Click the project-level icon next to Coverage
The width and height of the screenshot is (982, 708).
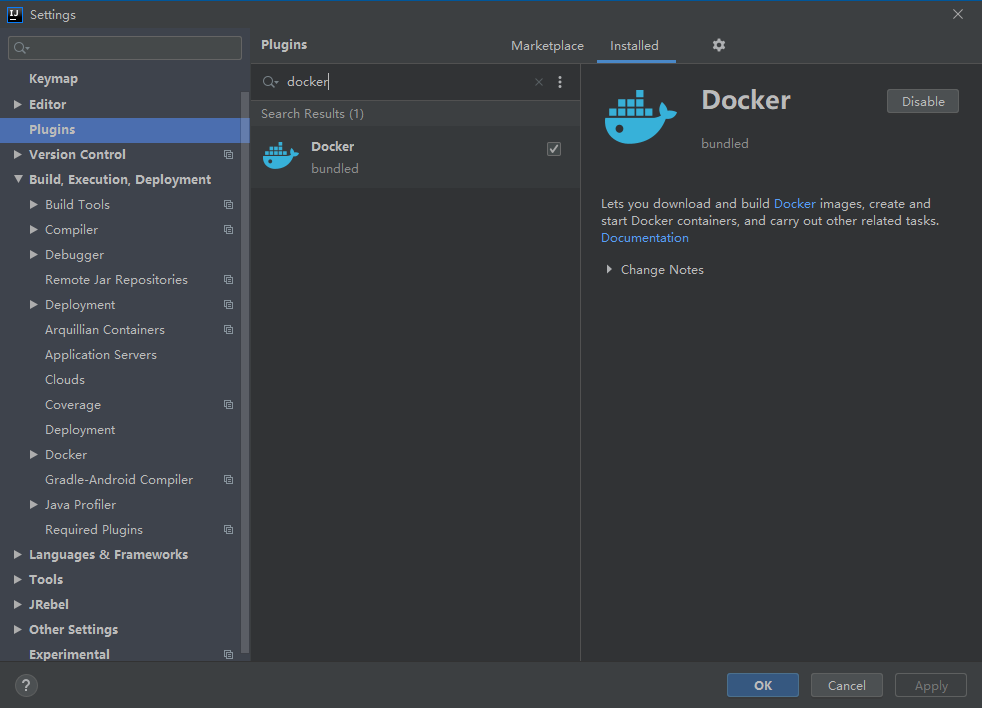(x=229, y=405)
